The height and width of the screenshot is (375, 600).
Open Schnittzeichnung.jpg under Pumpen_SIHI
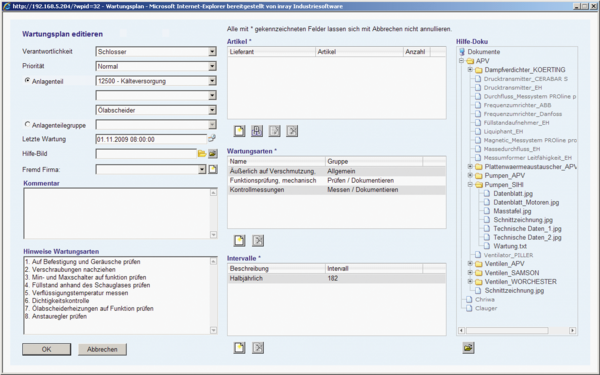pos(523,220)
